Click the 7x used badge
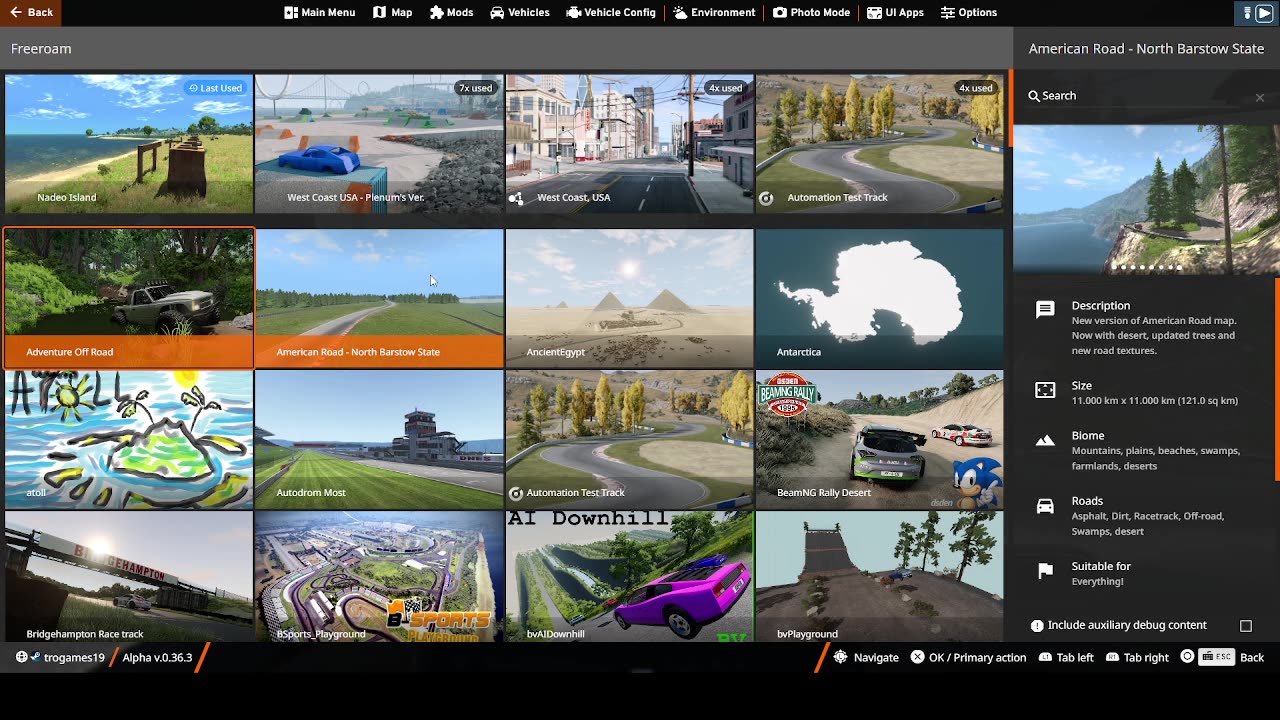 (x=475, y=88)
